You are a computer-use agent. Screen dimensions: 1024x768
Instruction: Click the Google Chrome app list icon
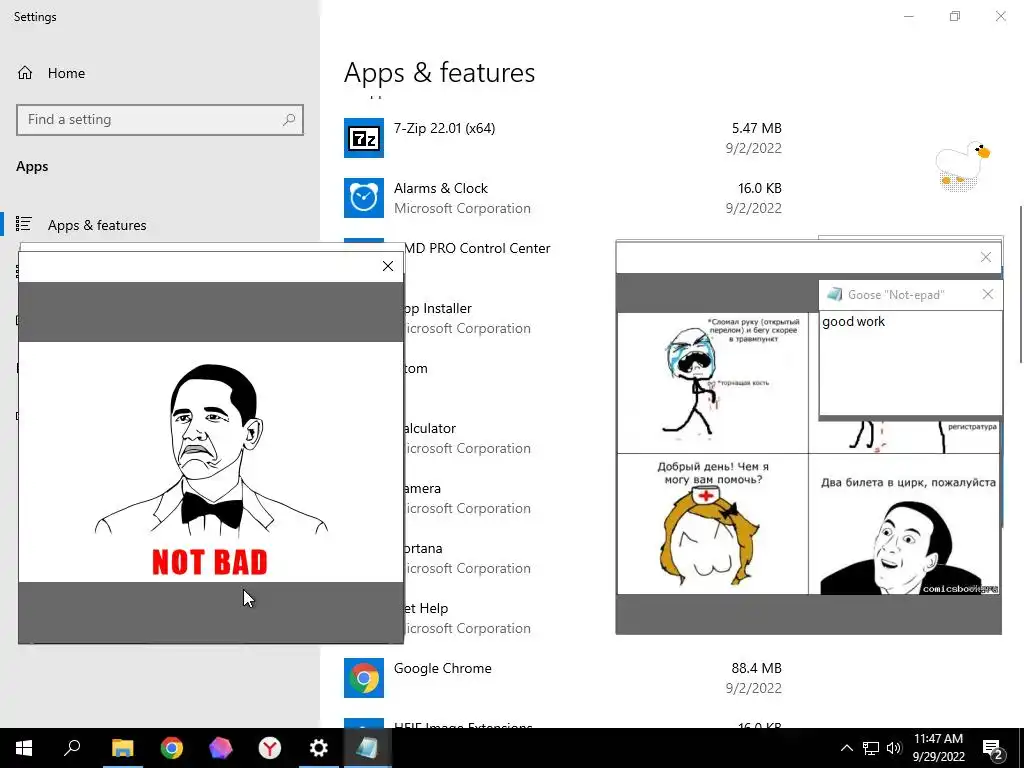coord(364,678)
